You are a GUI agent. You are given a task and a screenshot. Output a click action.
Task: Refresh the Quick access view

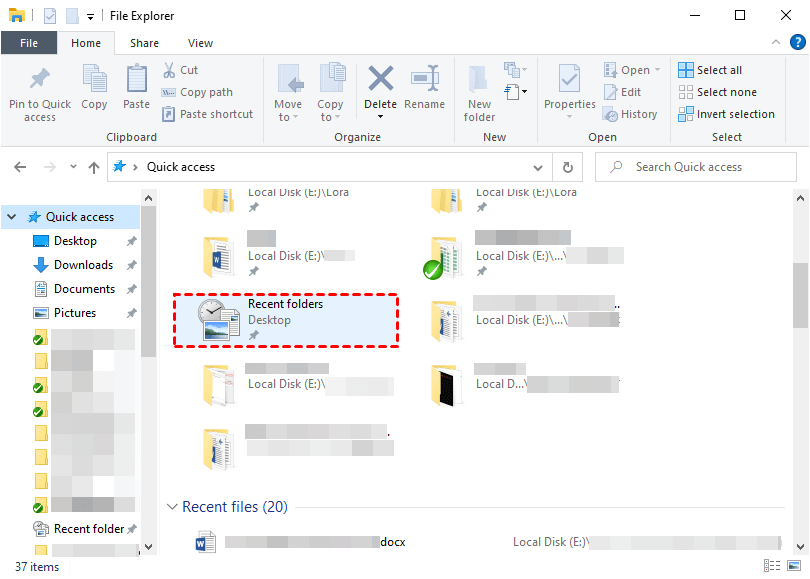click(567, 167)
